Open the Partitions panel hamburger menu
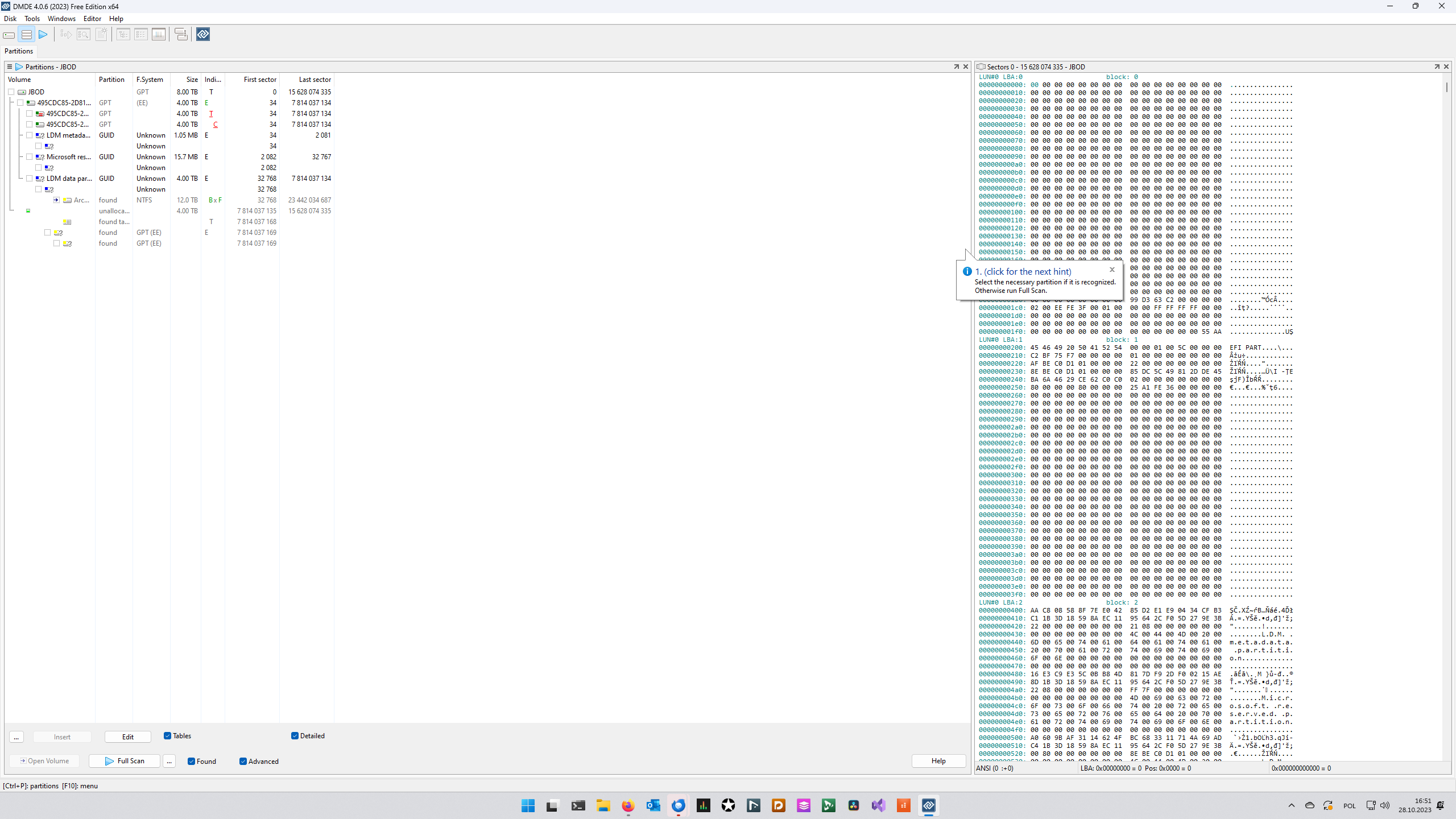 pyautogui.click(x=10, y=67)
